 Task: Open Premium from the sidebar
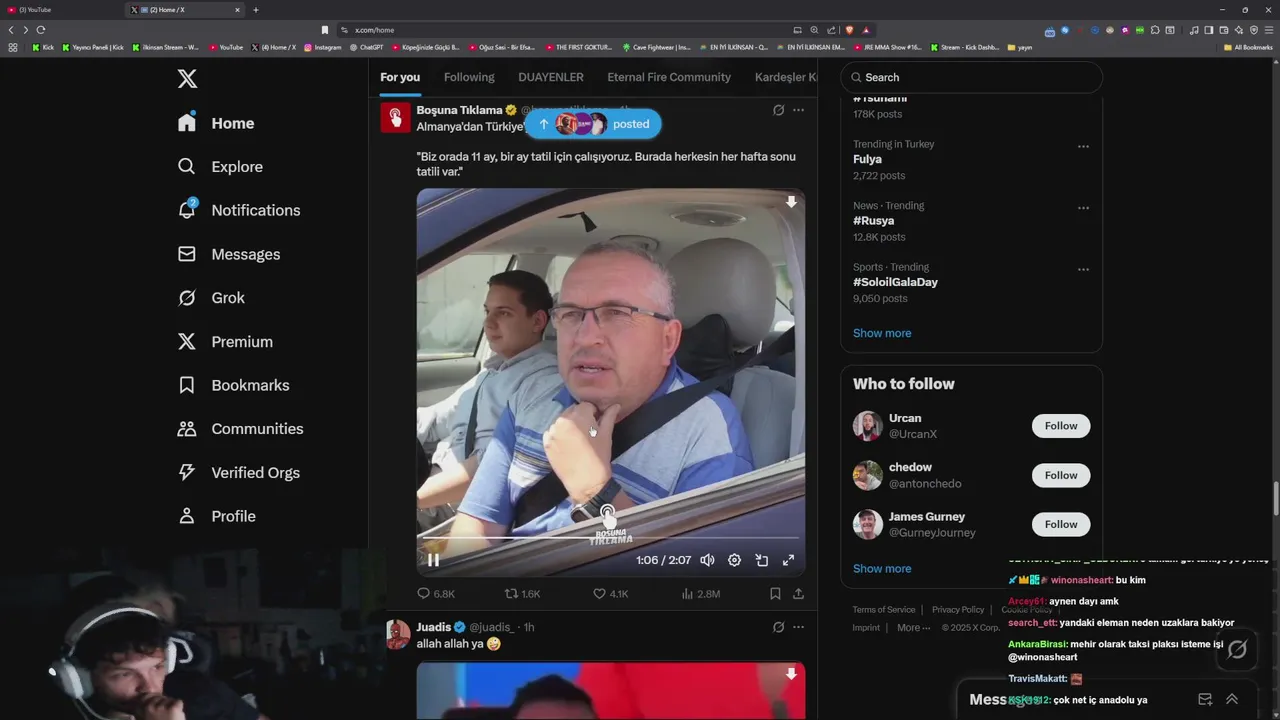[225, 342]
